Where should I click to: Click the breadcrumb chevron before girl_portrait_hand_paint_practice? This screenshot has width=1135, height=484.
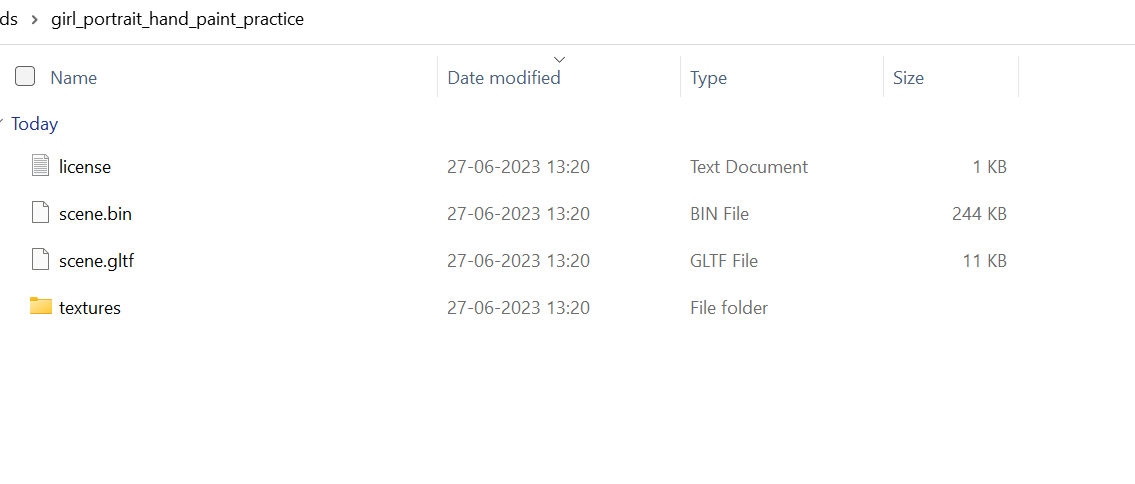[34, 20]
